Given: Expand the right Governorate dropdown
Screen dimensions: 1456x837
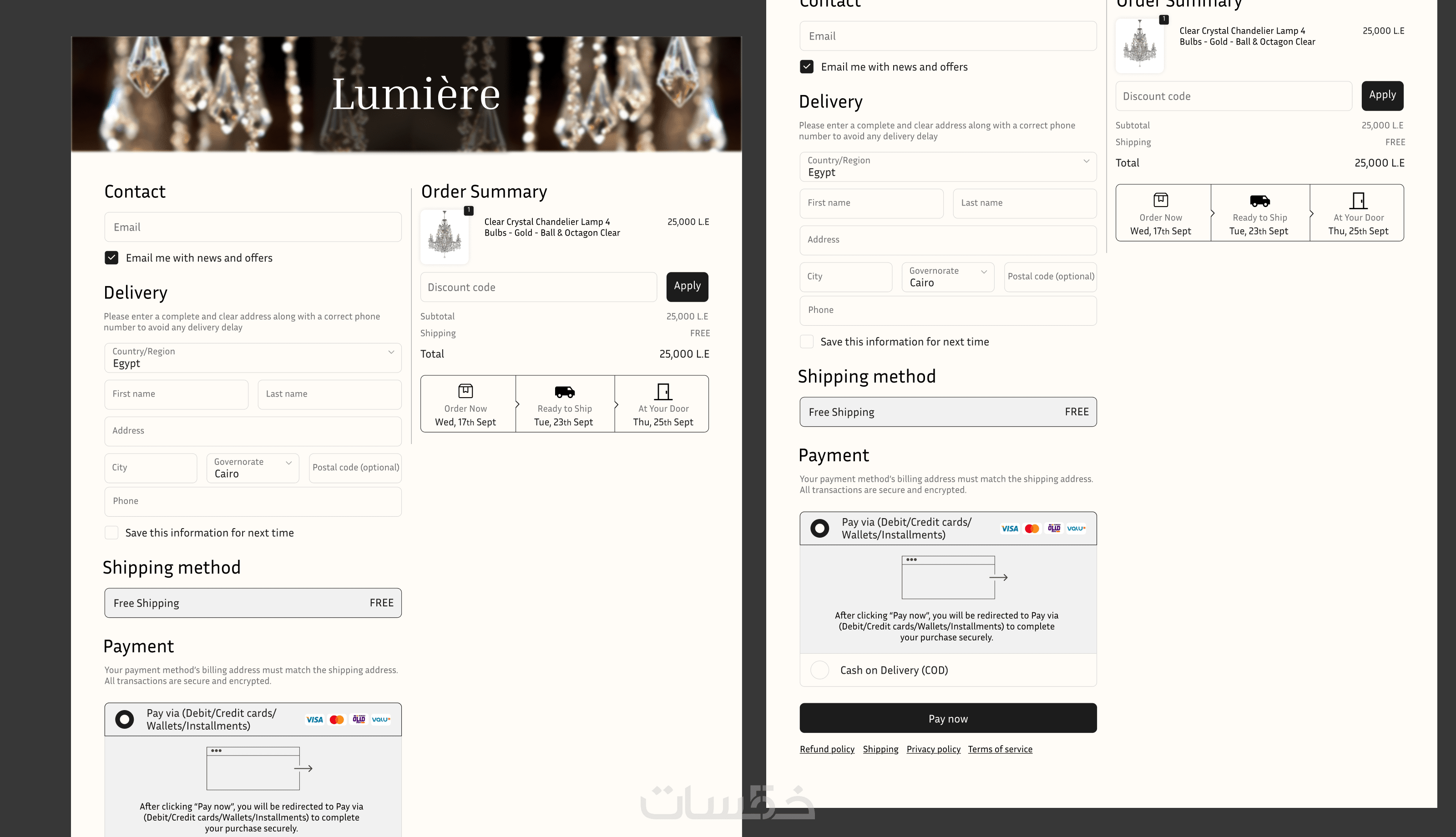Looking at the screenshot, I should coord(948,277).
